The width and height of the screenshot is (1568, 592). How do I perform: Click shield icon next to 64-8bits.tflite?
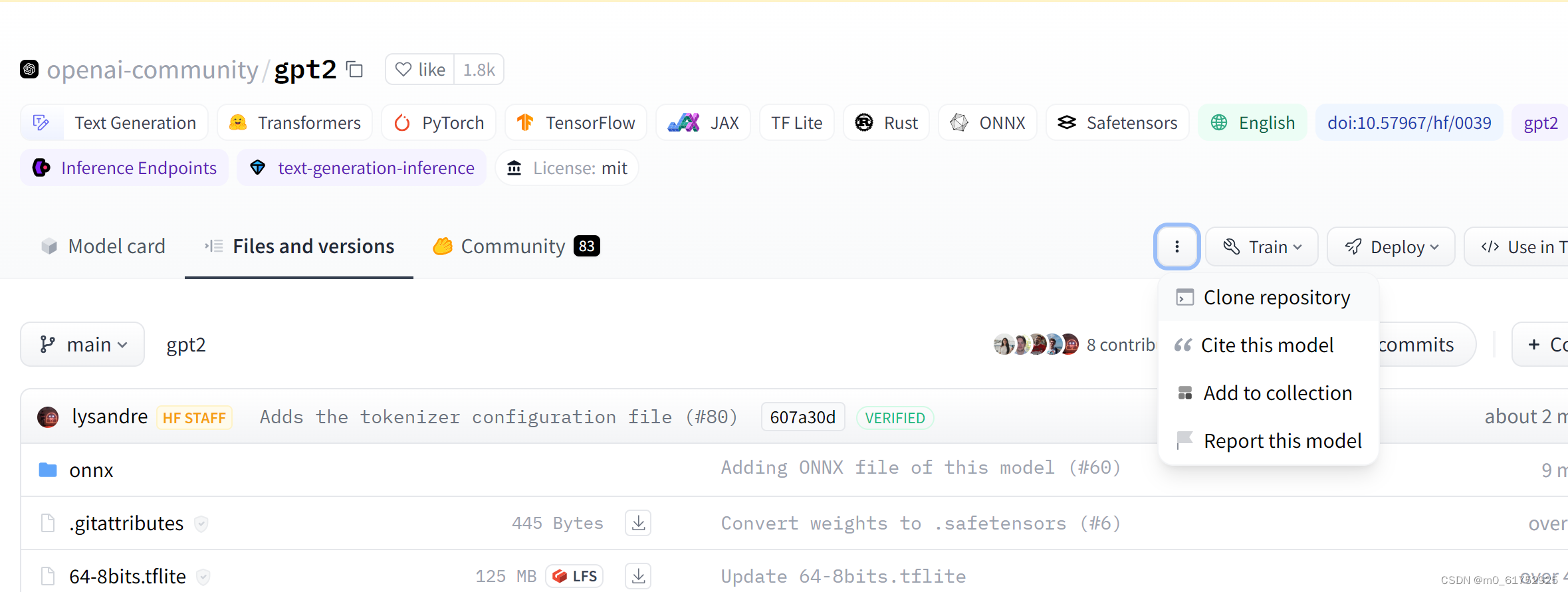pos(203,577)
